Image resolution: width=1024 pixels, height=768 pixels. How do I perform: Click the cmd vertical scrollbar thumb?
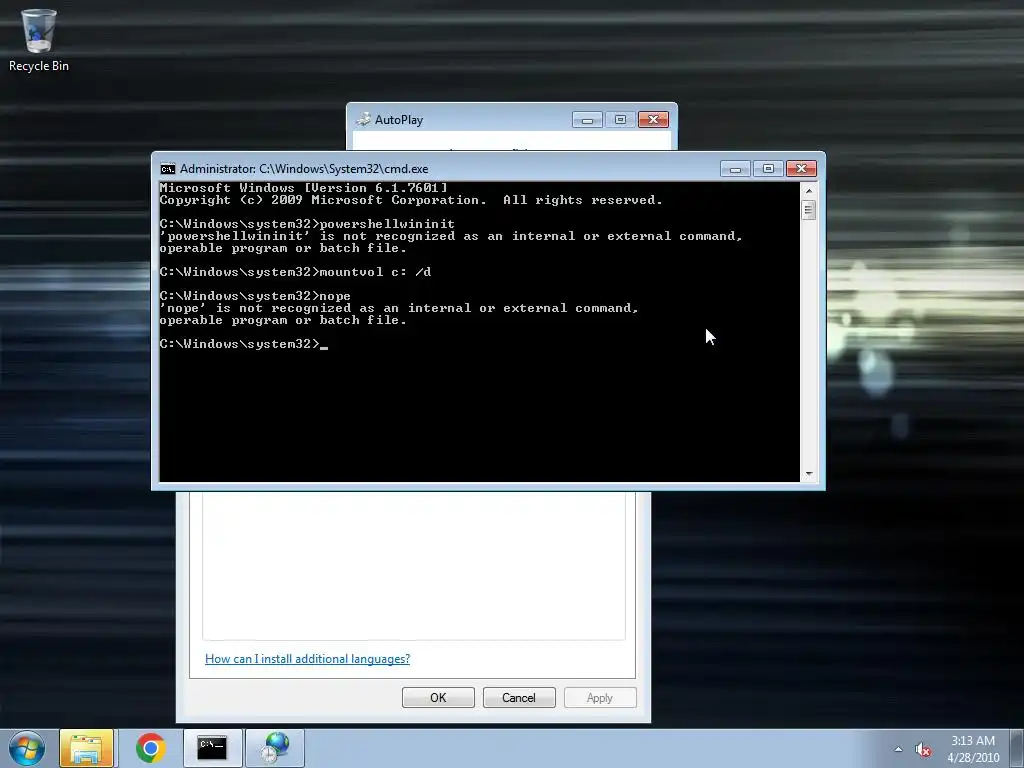pyautogui.click(x=809, y=210)
